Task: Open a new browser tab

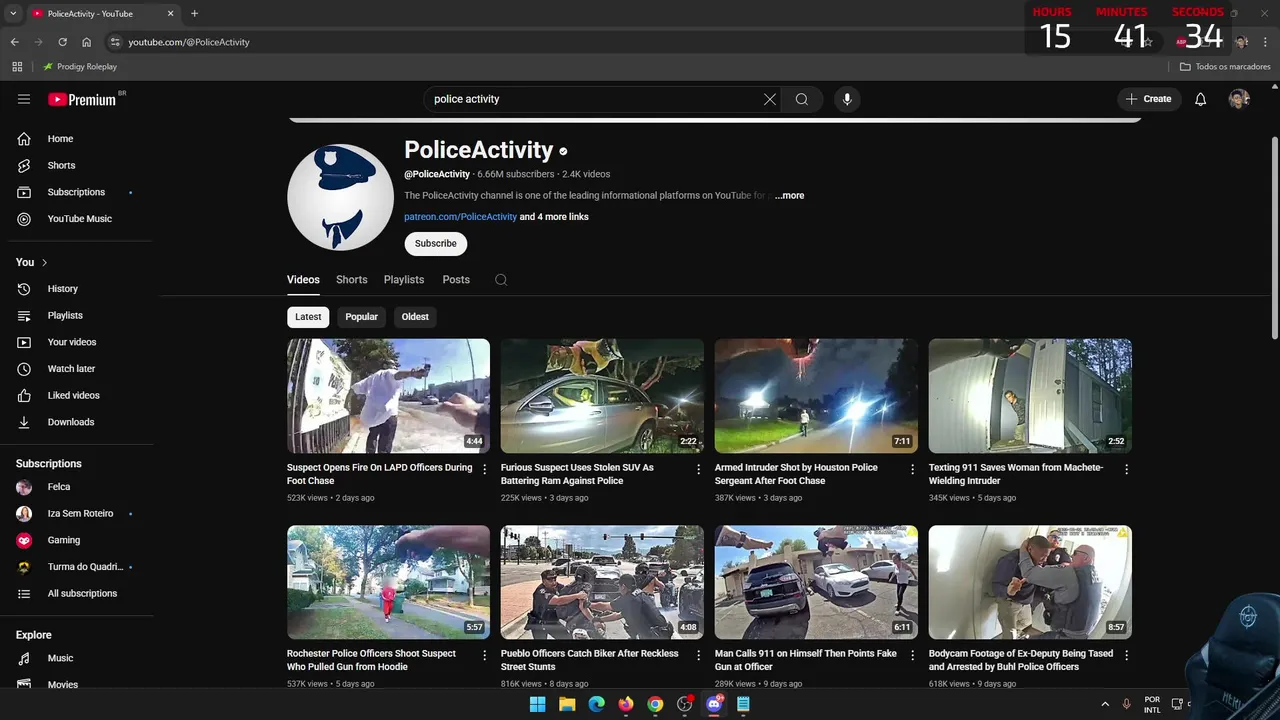Action: click(194, 14)
